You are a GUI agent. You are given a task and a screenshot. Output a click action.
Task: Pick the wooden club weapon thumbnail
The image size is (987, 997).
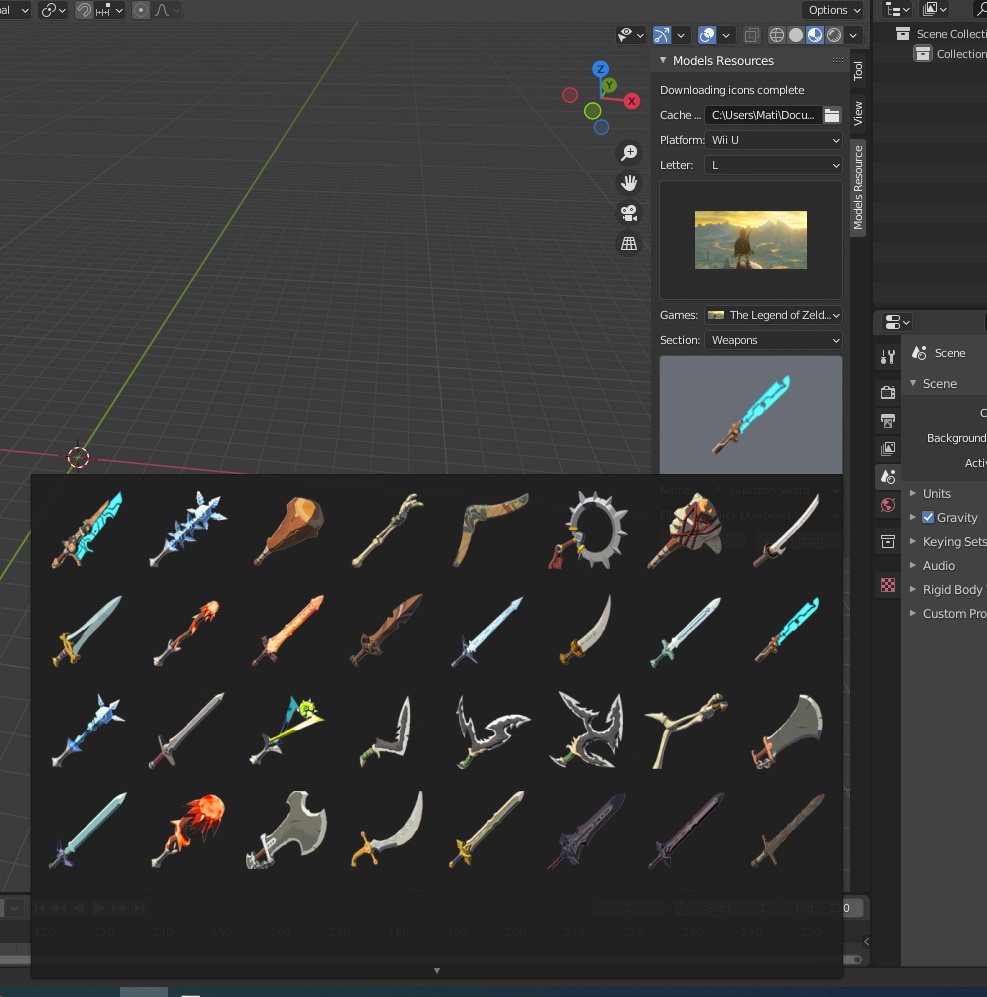289,531
